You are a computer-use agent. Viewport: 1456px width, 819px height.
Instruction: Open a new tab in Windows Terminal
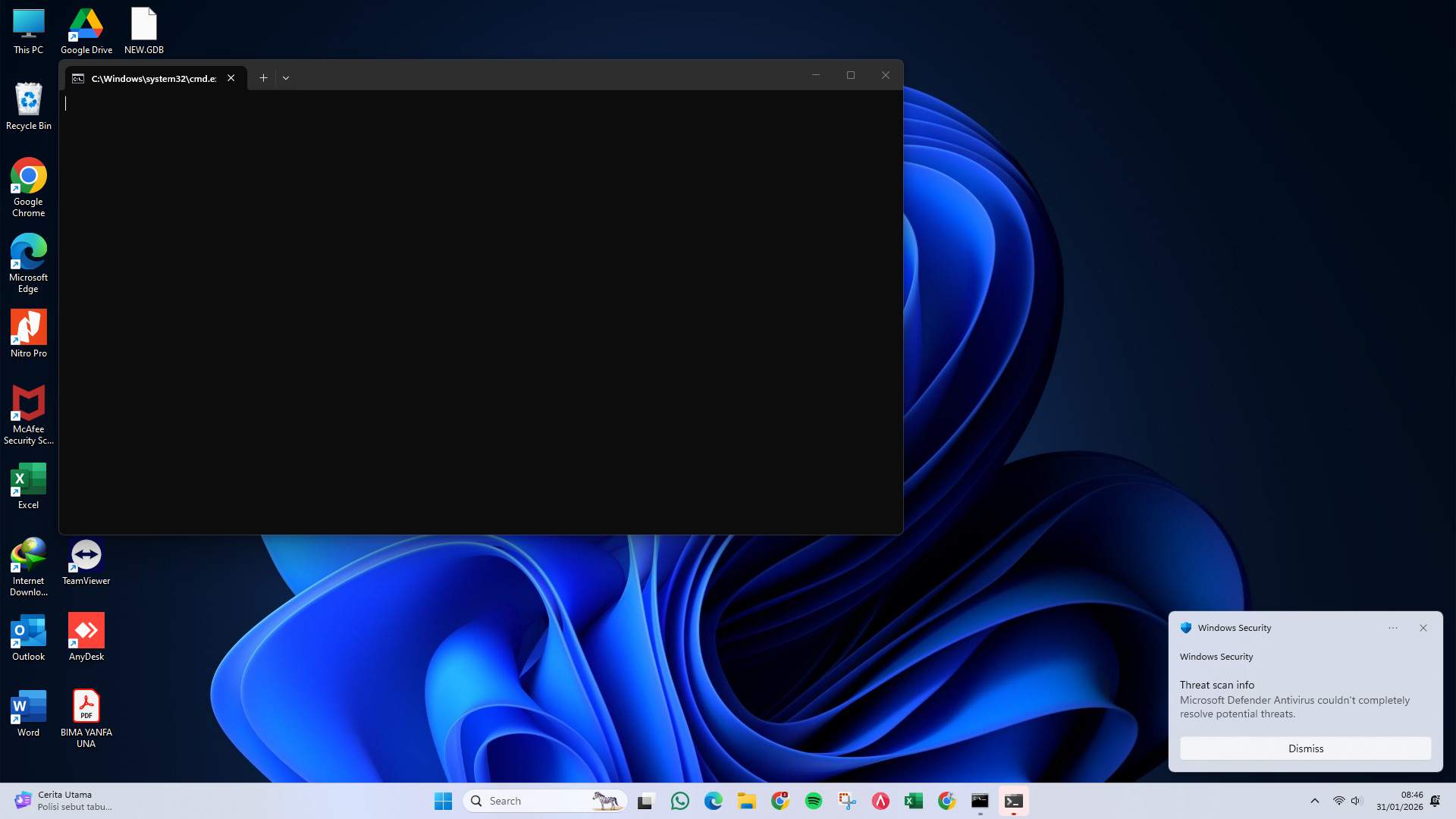[x=263, y=77]
